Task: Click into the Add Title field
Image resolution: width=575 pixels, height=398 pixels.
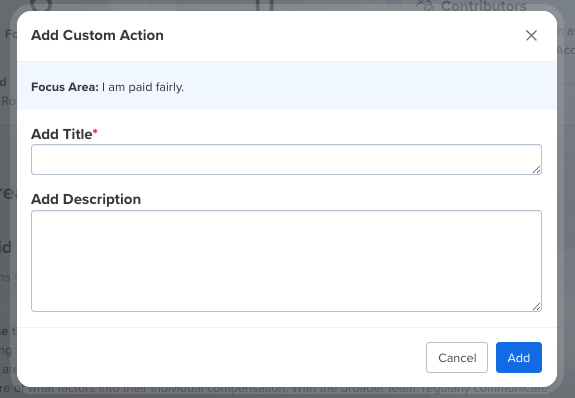Action: pyautogui.click(x=286, y=160)
